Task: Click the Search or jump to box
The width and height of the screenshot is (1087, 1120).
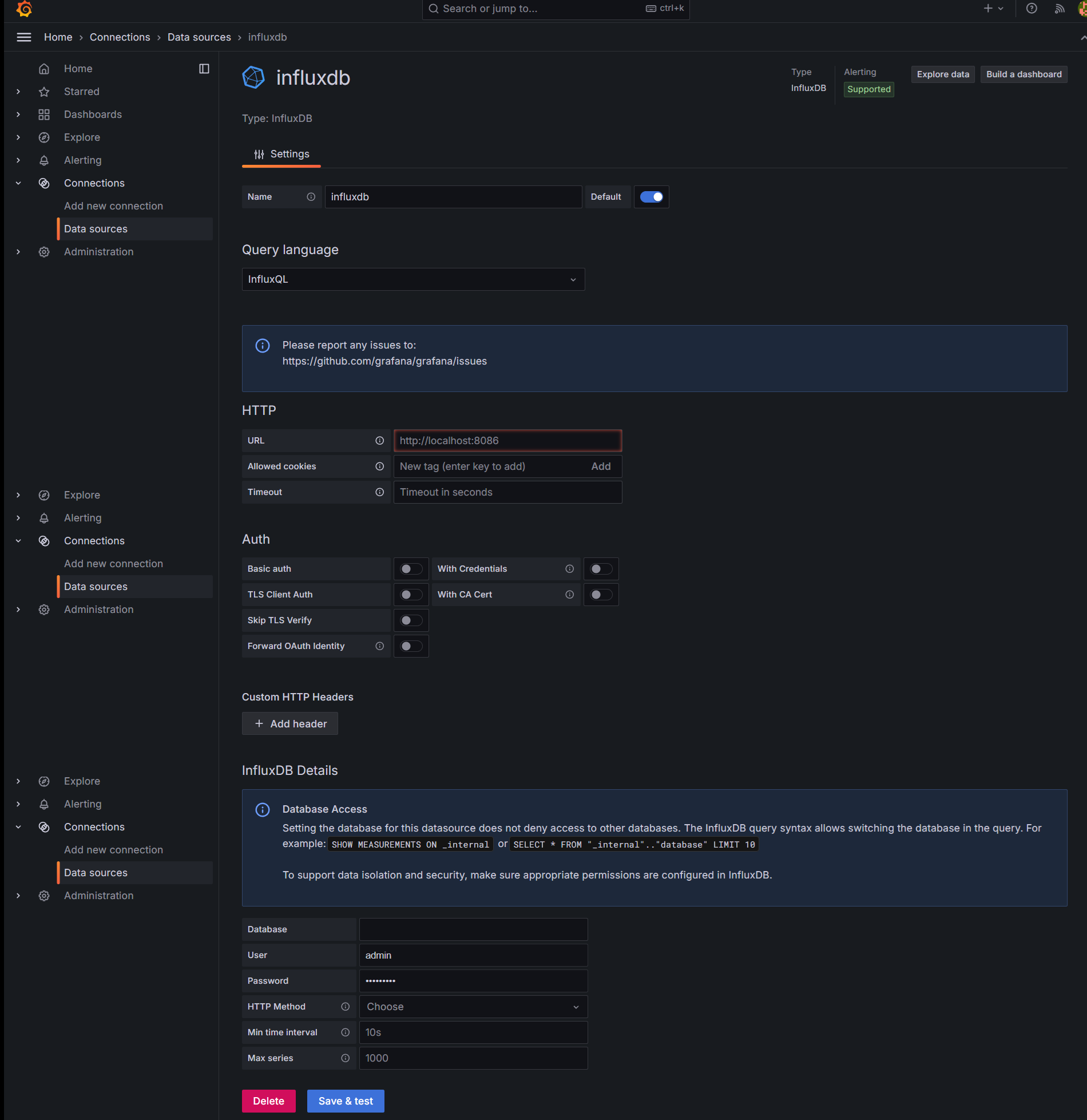Action: [556, 9]
